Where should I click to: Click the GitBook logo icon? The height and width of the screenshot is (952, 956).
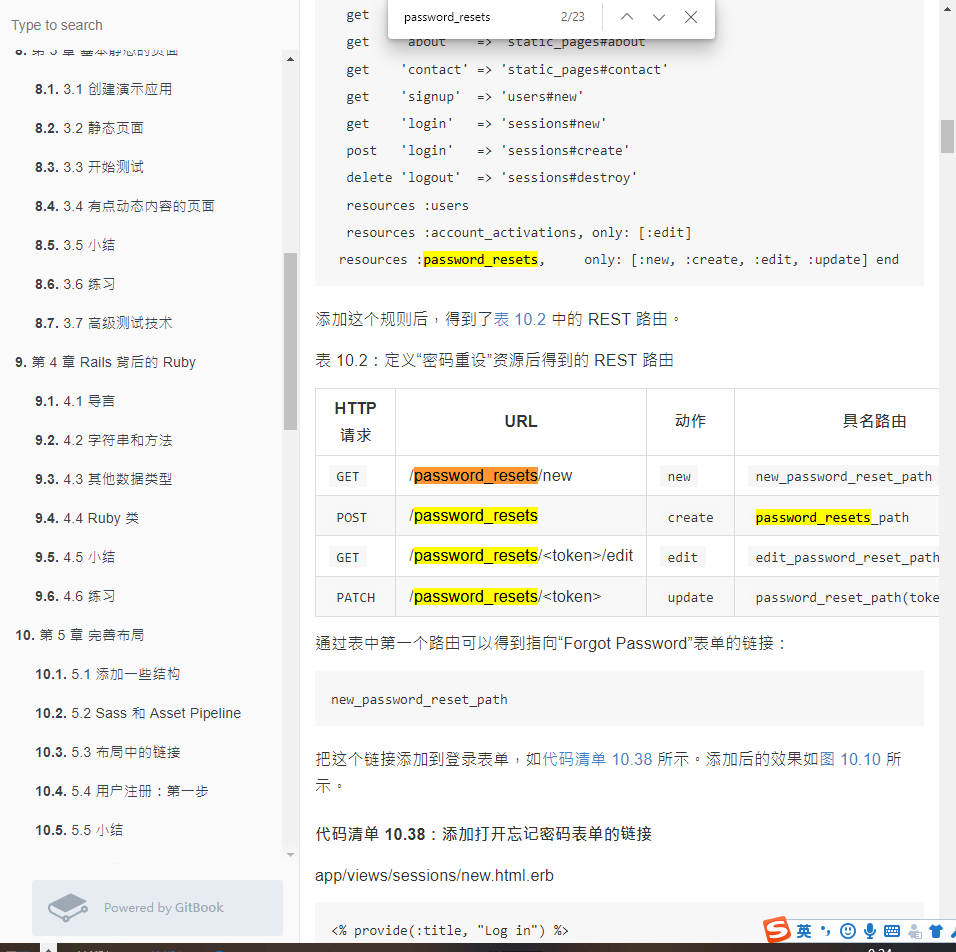click(68, 907)
